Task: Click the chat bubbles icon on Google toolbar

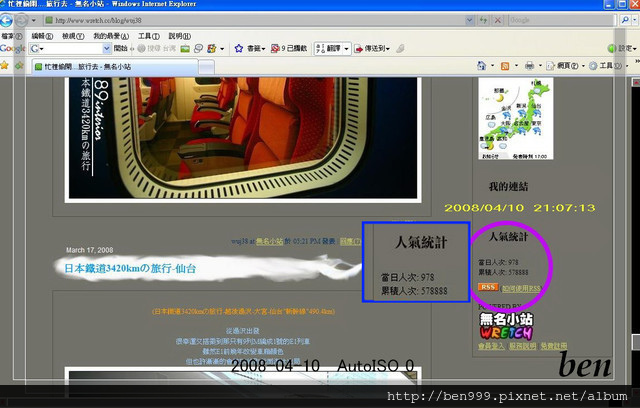Action: coord(198,49)
